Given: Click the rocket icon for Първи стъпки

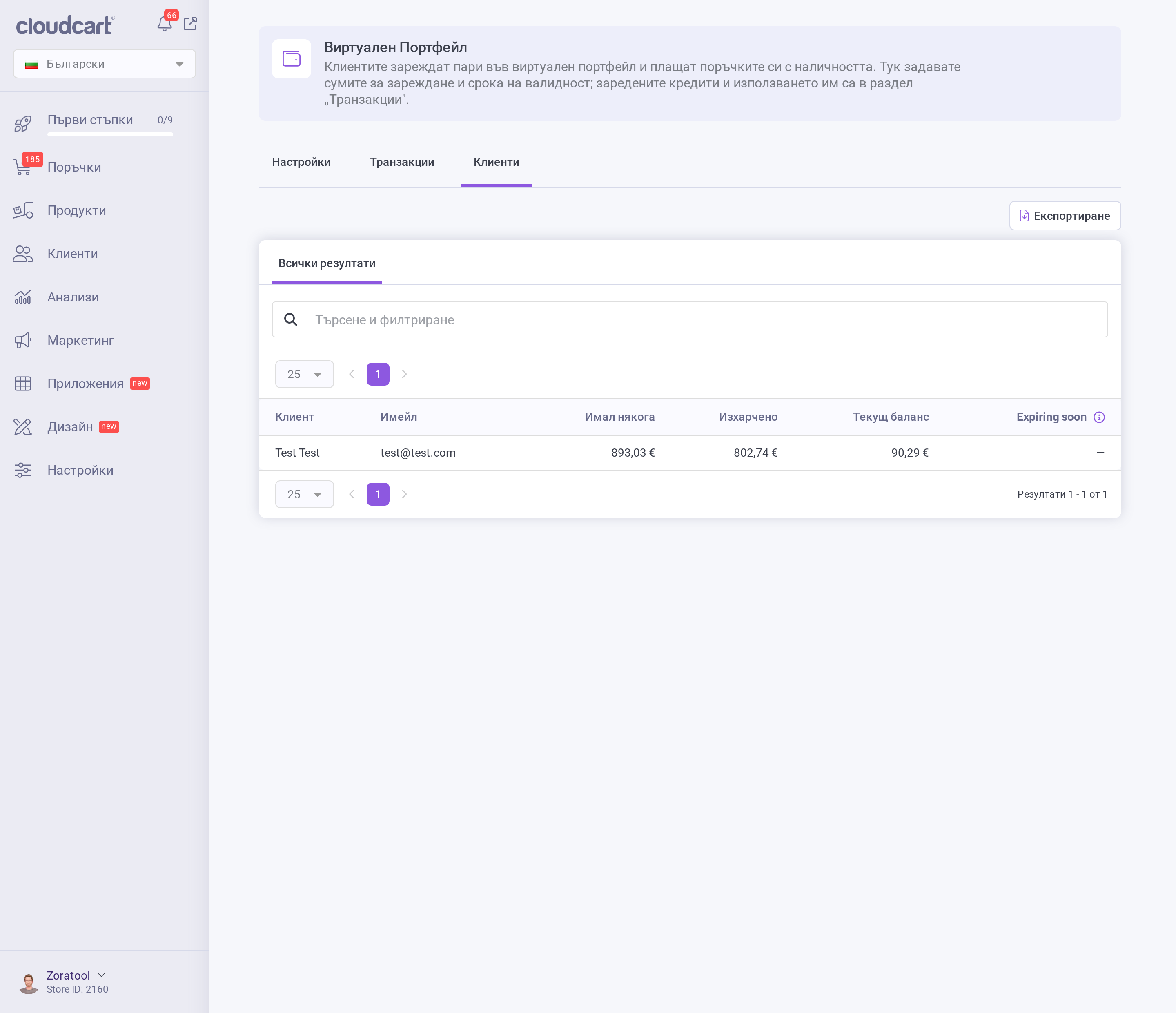Looking at the screenshot, I should [x=23, y=123].
